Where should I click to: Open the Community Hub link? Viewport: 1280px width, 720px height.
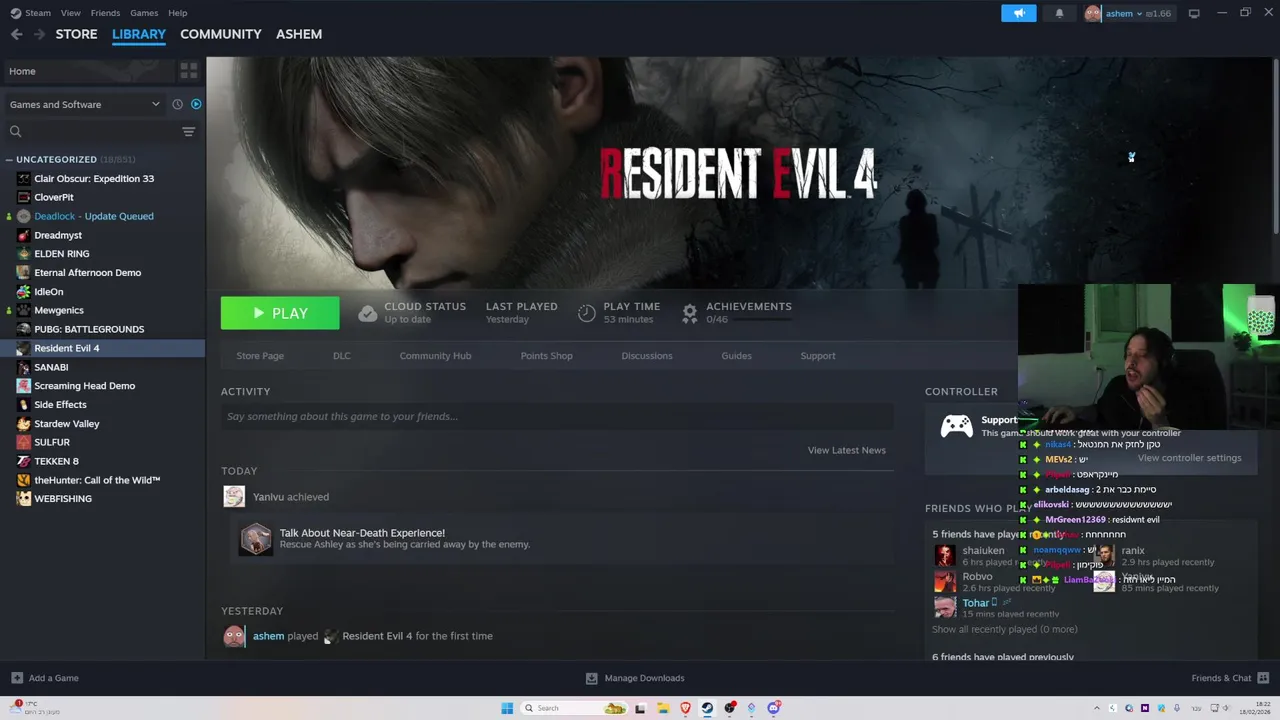(x=435, y=355)
